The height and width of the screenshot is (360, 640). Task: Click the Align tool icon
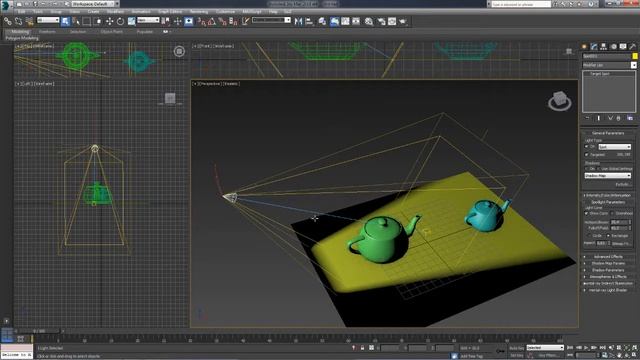click(309, 21)
